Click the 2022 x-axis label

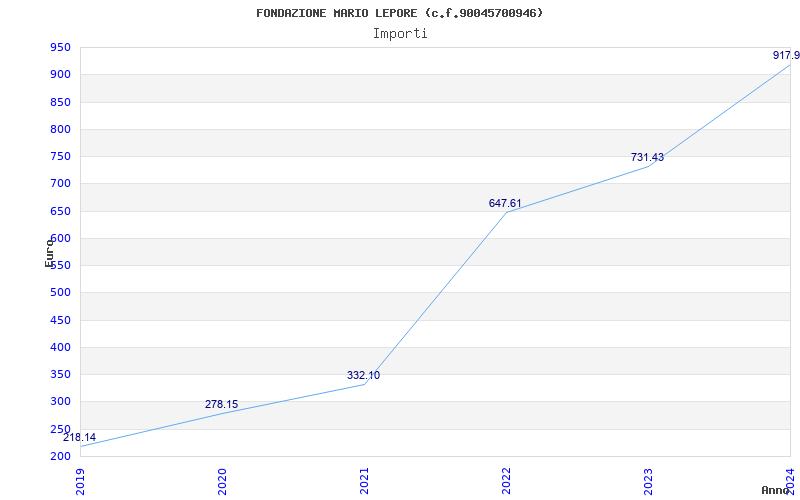(x=506, y=482)
